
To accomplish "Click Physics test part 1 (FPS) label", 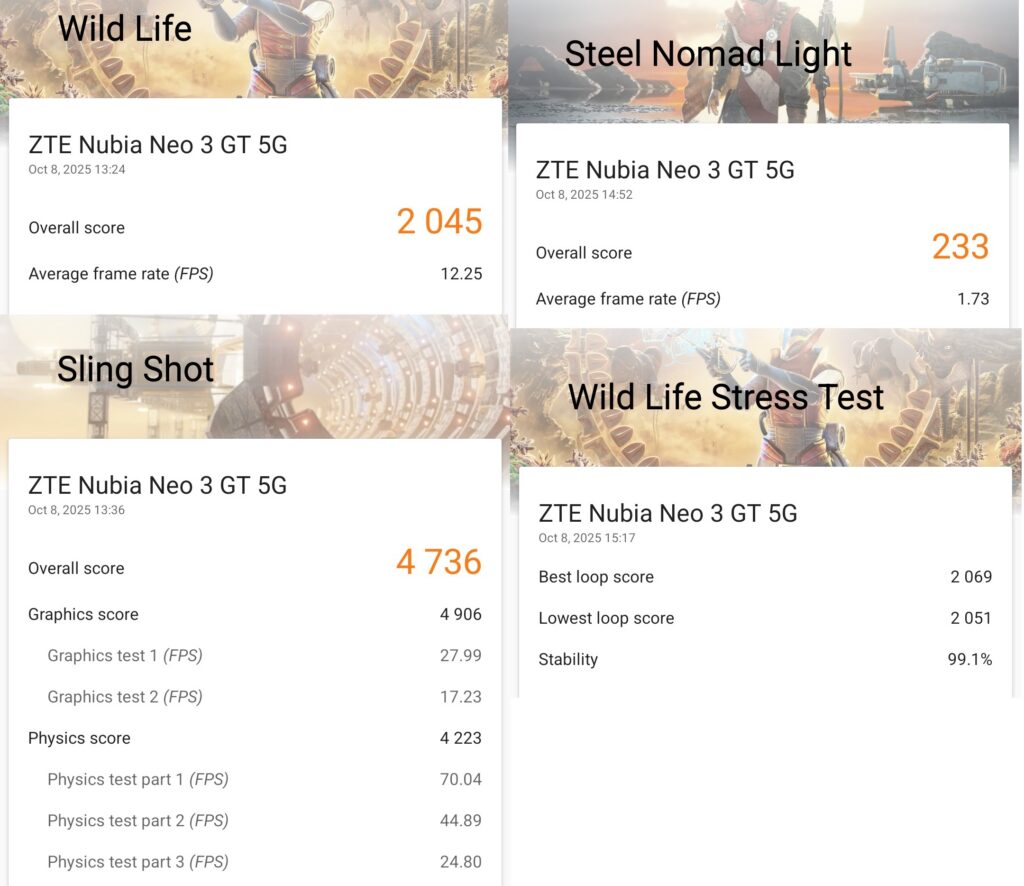I will [x=138, y=780].
